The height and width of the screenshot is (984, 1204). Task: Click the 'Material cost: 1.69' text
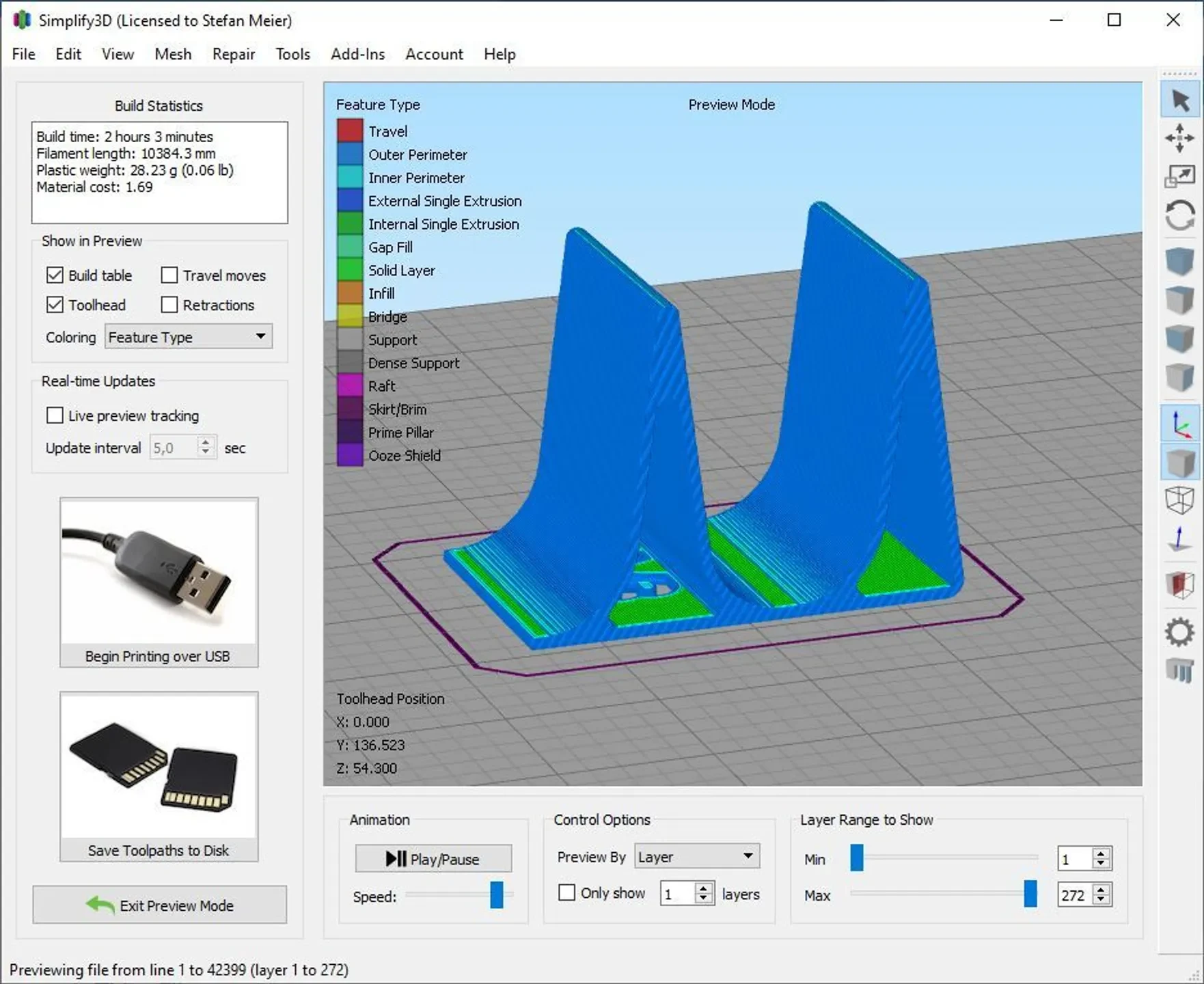tap(95, 187)
